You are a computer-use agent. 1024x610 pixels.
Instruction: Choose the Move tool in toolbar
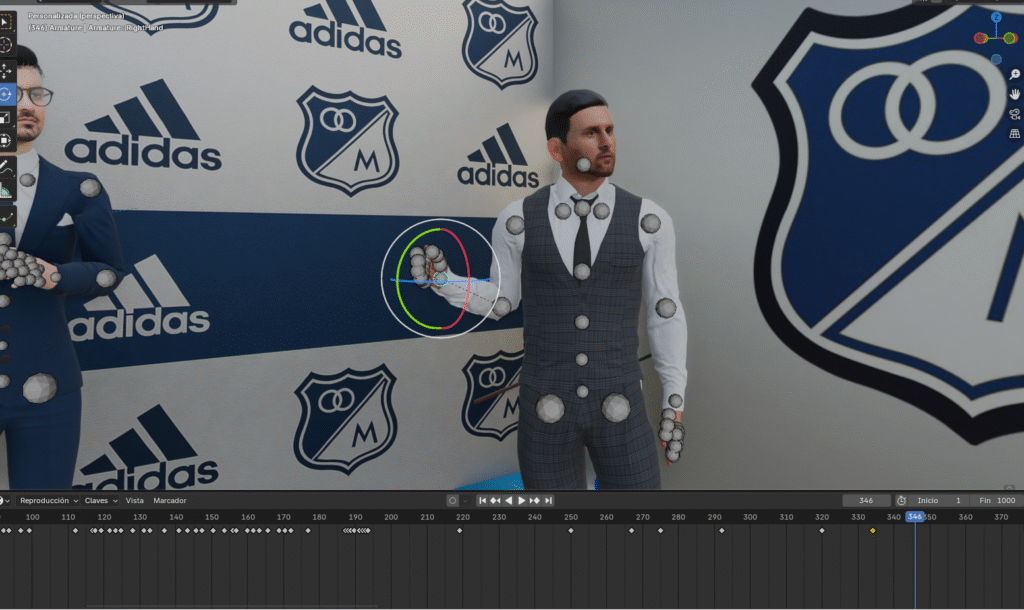pyautogui.click(x=6, y=71)
